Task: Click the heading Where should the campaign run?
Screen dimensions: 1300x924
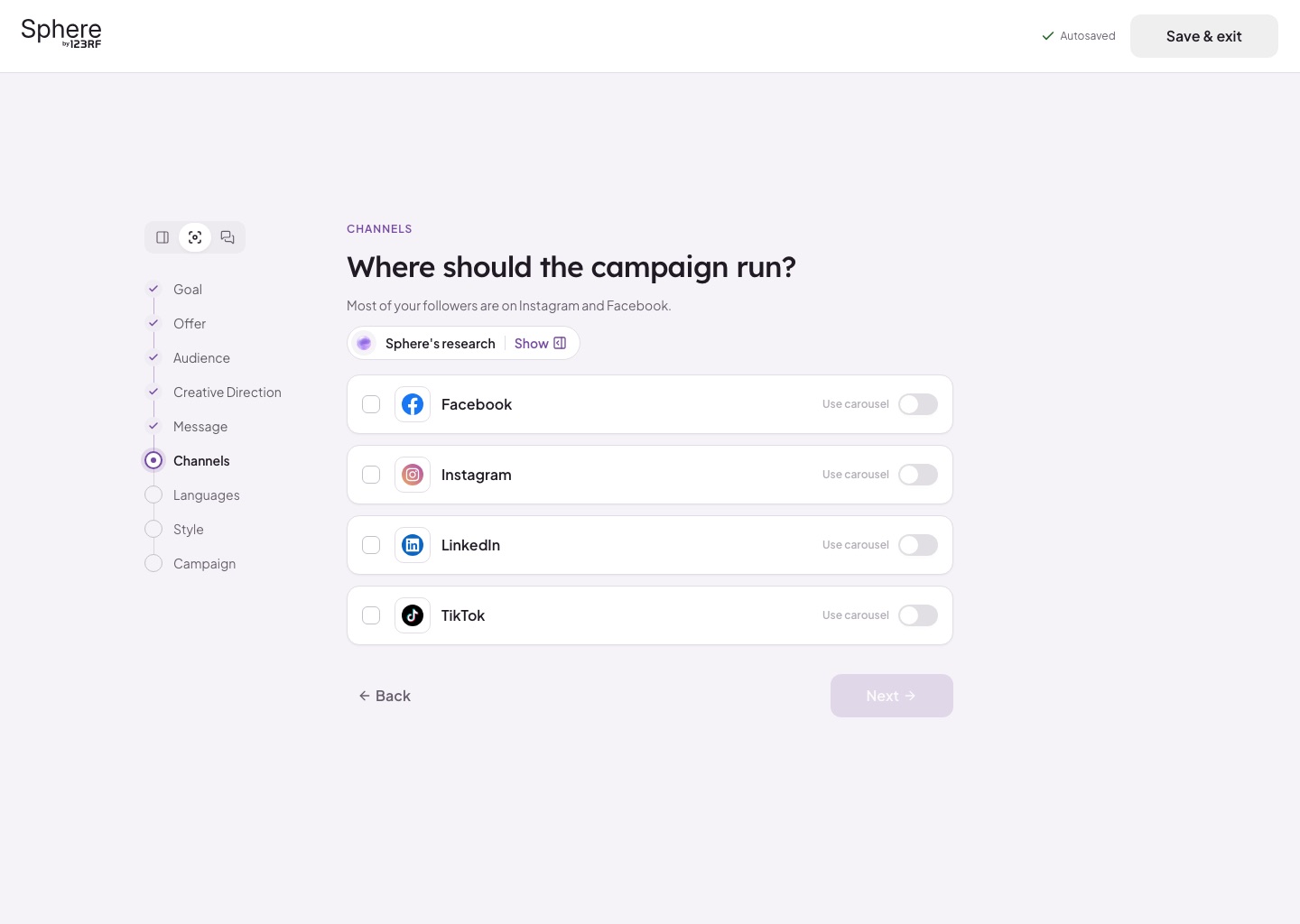Action: click(x=571, y=267)
